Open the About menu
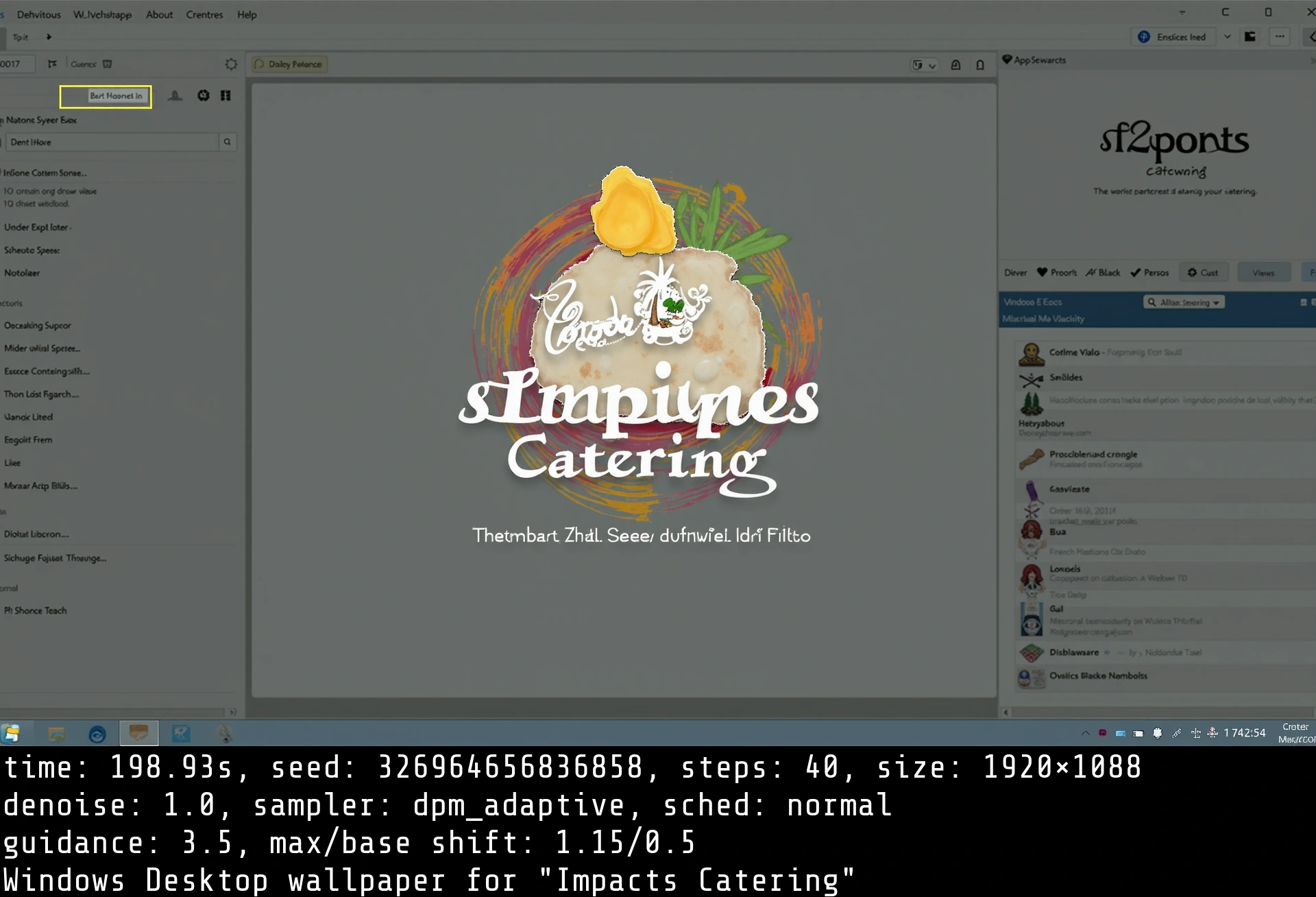Image resolution: width=1316 pixels, height=897 pixels. 159,14
